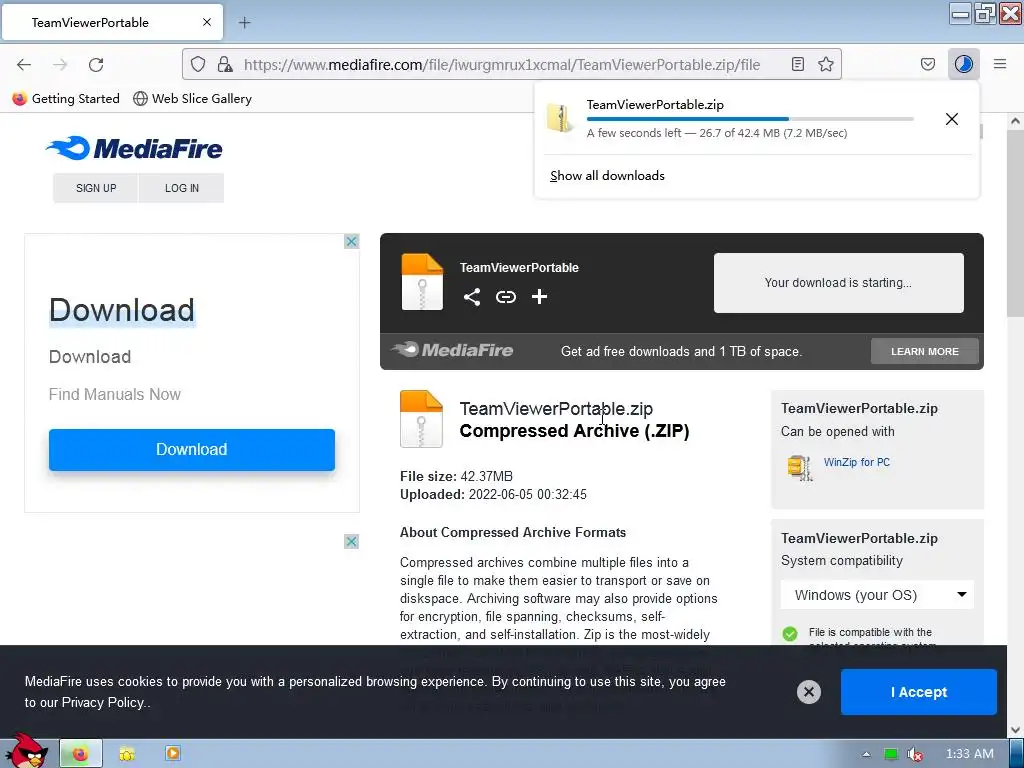Viewport: 1024px width, 768px height.
Task: Click the TeamViewerPortable.zip file title
Action: [556, 409]
